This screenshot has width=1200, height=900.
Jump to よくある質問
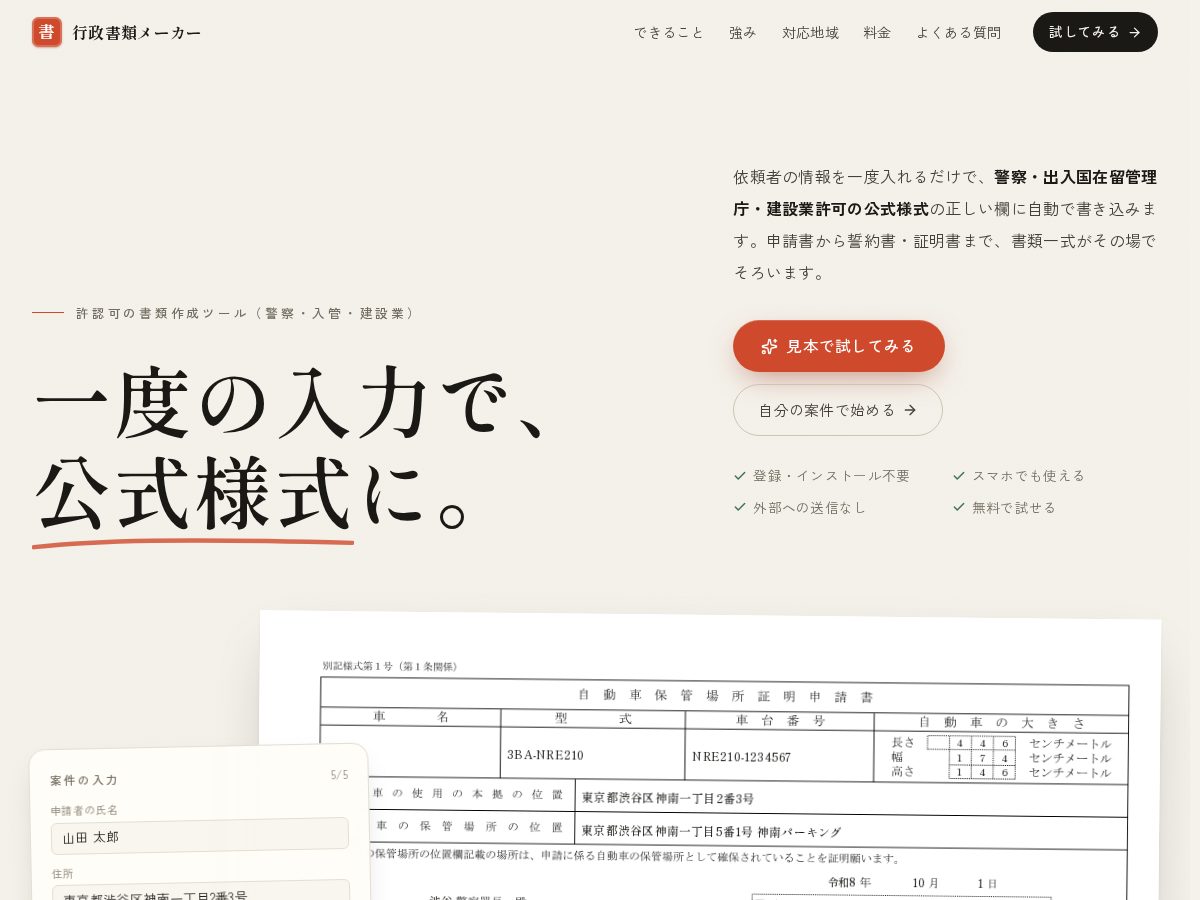click(958, 32)
